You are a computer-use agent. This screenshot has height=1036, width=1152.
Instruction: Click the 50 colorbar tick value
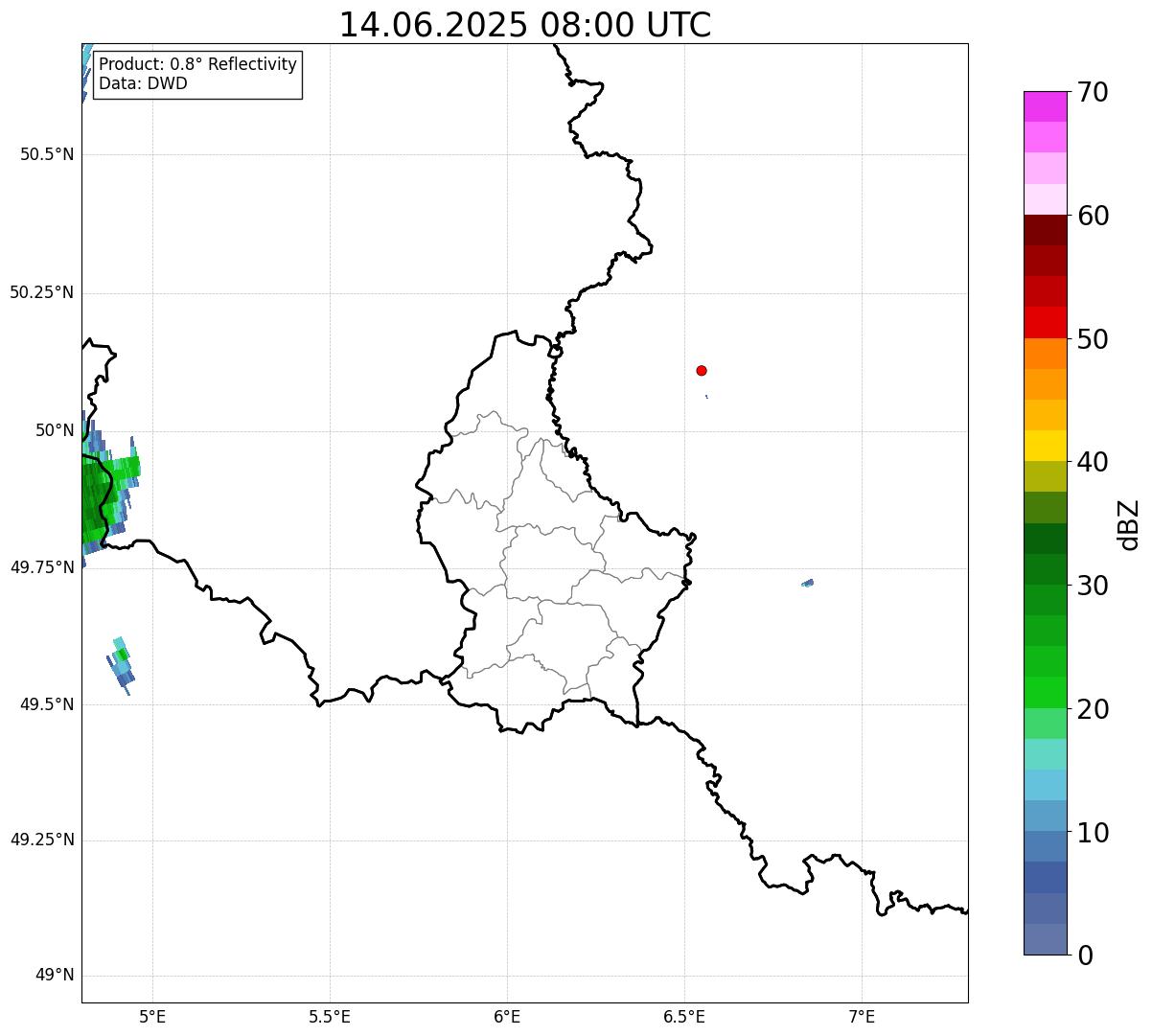coord(1094,339)
